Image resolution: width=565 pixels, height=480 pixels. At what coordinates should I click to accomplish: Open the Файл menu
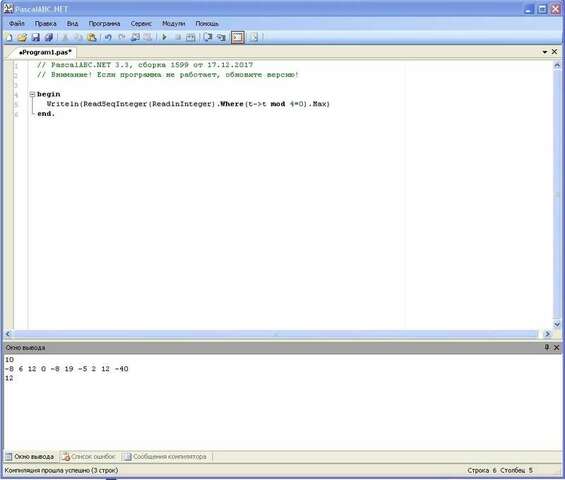(17, 23)
